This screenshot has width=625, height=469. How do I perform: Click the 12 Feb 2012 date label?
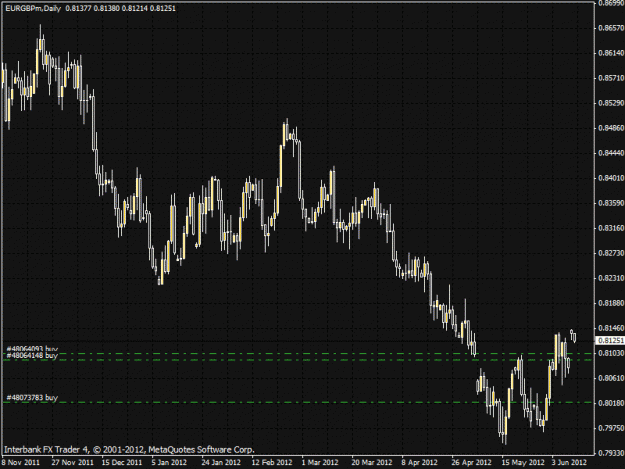tap(272, 463)
